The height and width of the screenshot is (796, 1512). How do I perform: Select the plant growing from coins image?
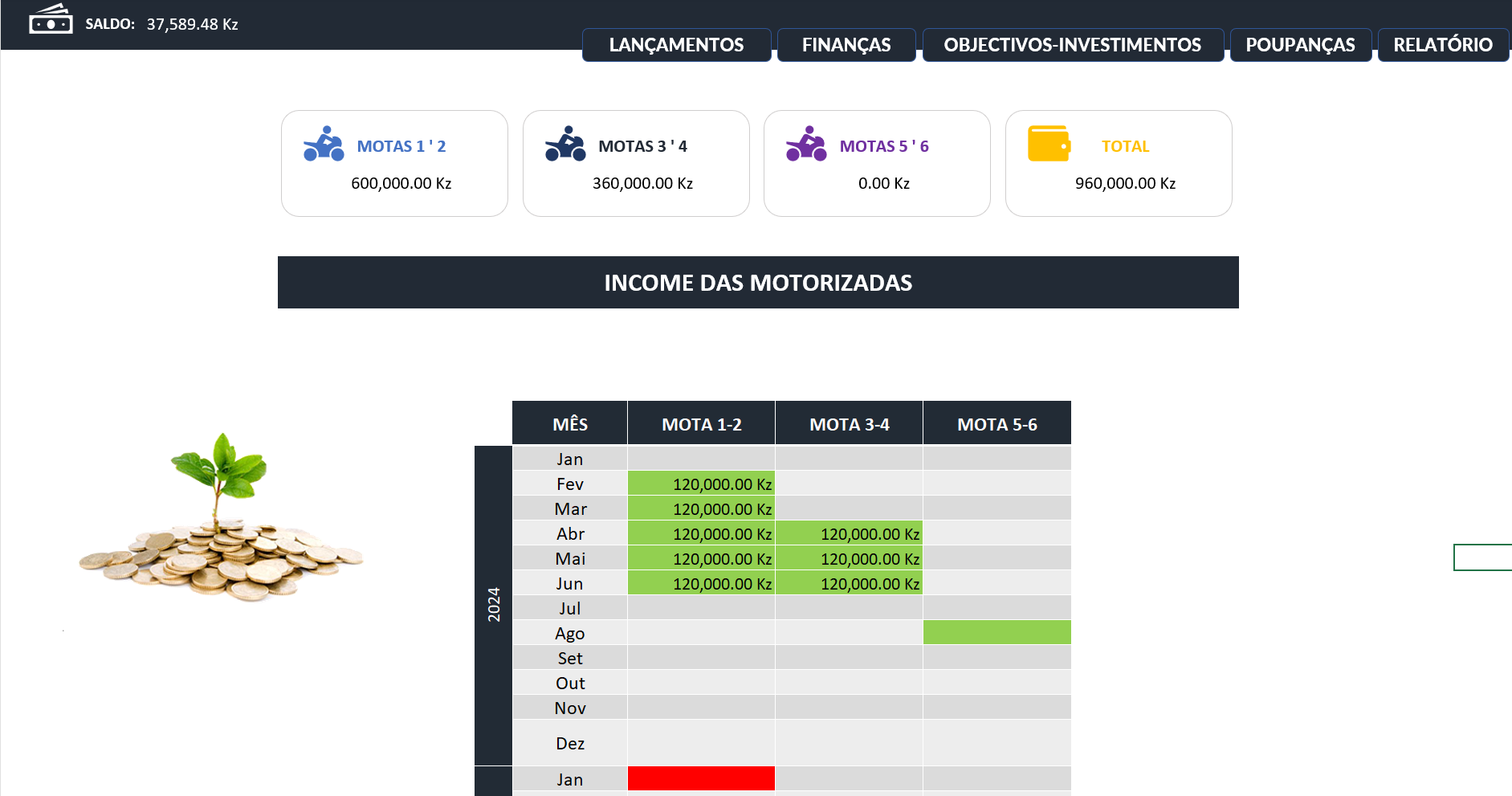pyautogui.click(x=220, y=522)
